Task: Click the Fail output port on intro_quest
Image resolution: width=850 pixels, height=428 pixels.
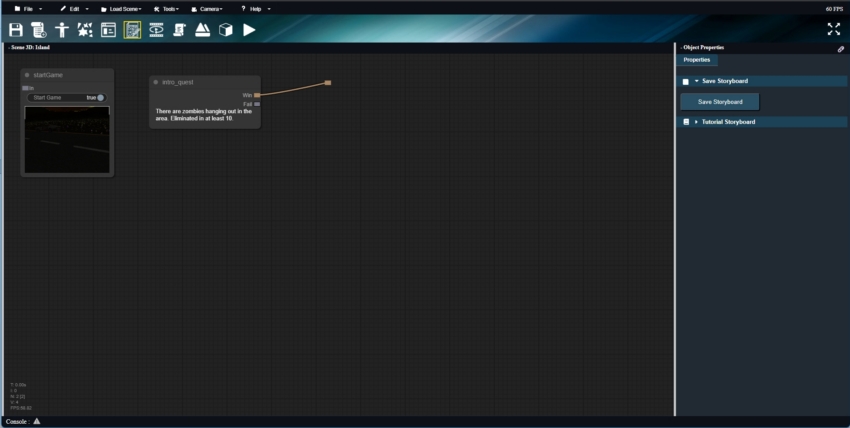Action: tap(257, 104)
